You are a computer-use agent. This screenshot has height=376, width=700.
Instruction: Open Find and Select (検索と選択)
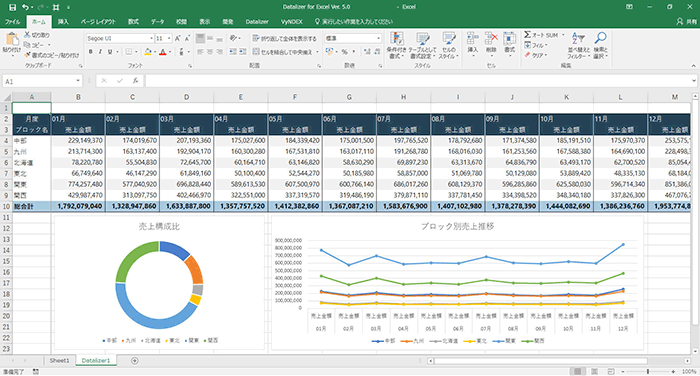600,45
